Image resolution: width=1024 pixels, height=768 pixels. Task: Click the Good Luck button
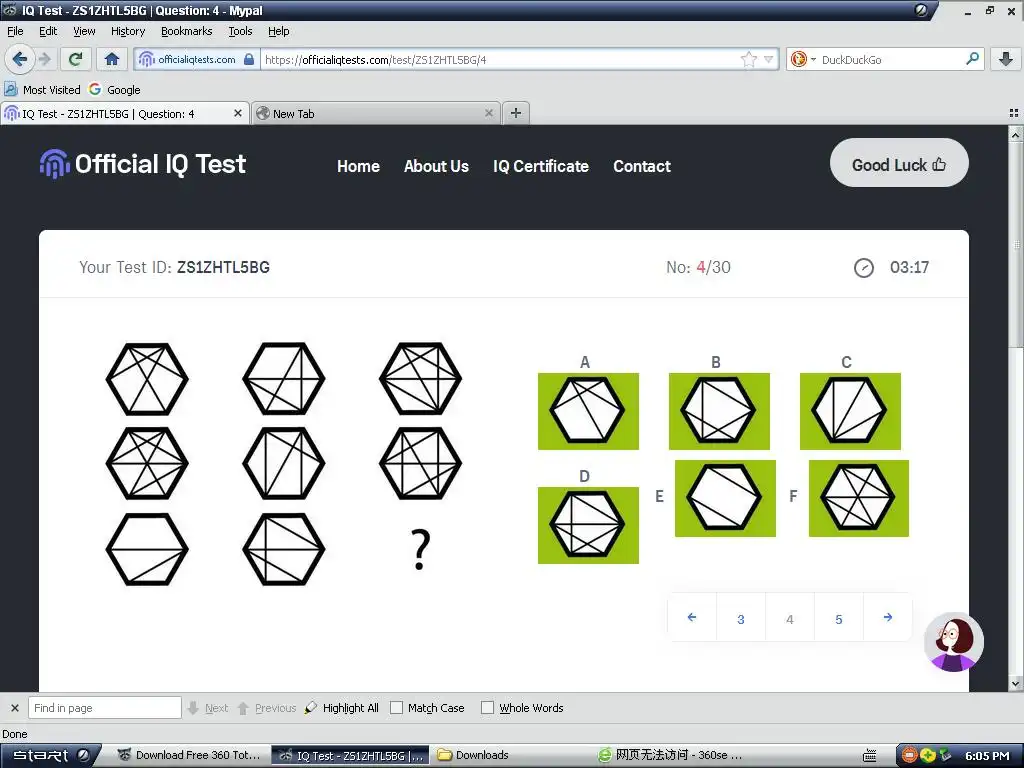(x=899, y=163)
